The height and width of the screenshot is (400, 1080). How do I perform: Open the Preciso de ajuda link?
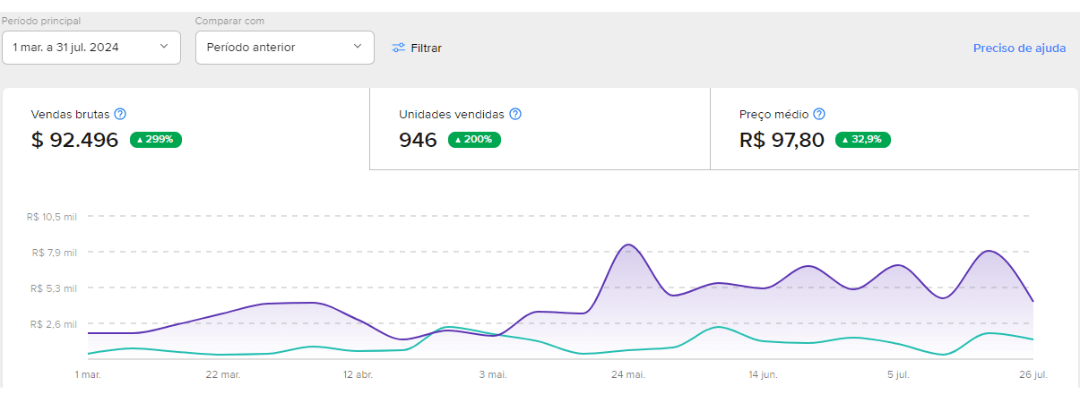1019,48
